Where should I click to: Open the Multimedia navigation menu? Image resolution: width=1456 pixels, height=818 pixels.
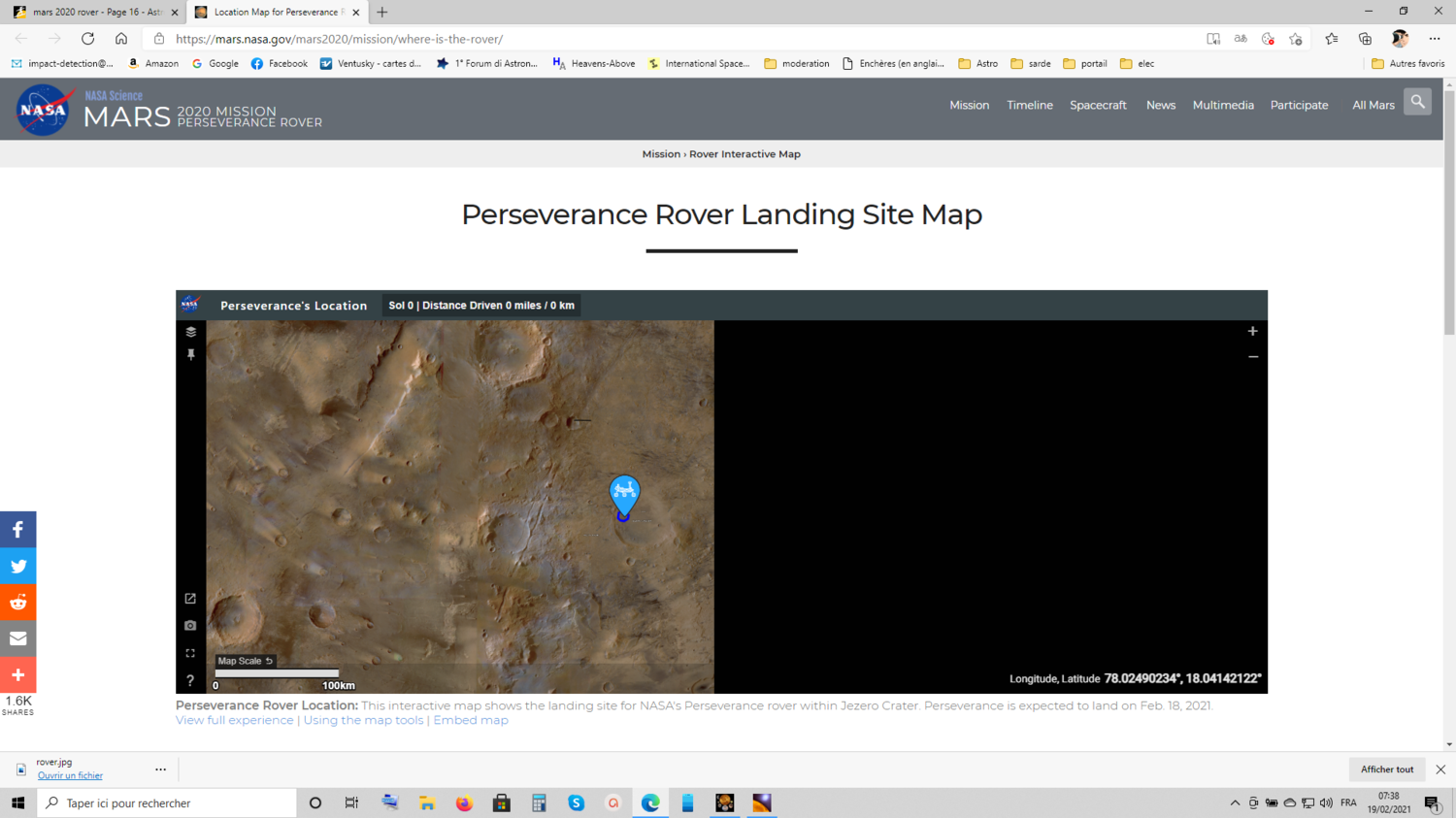point(1223,105)
